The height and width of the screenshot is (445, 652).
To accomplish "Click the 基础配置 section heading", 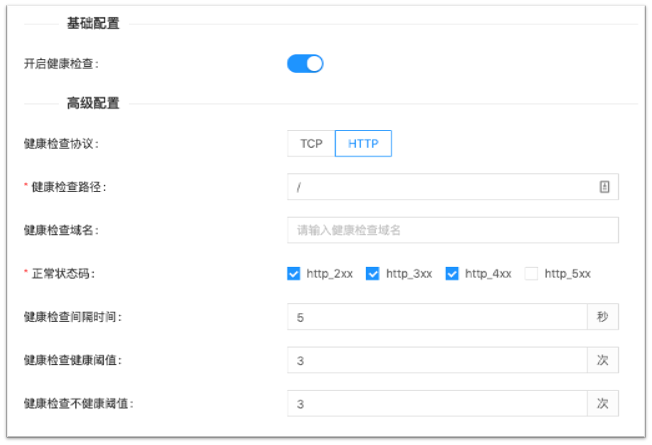I will [x=93, y=23].
